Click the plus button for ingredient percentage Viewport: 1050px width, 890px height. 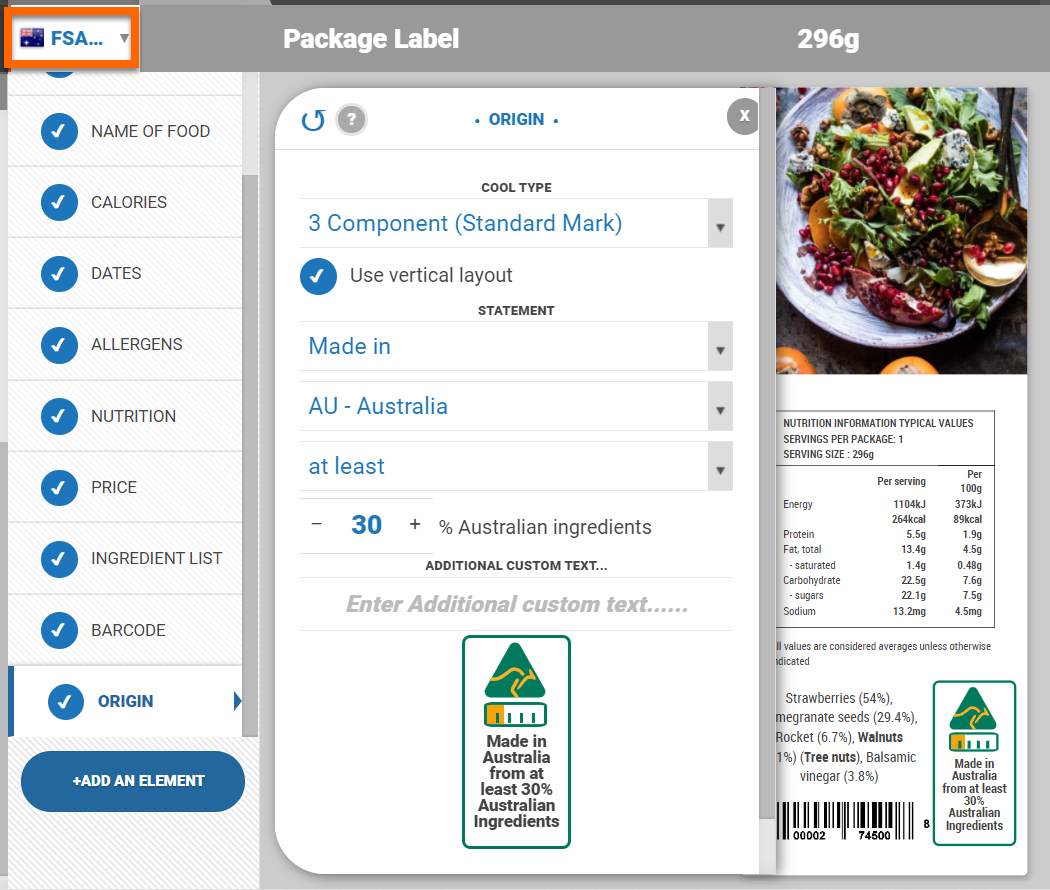415,525
